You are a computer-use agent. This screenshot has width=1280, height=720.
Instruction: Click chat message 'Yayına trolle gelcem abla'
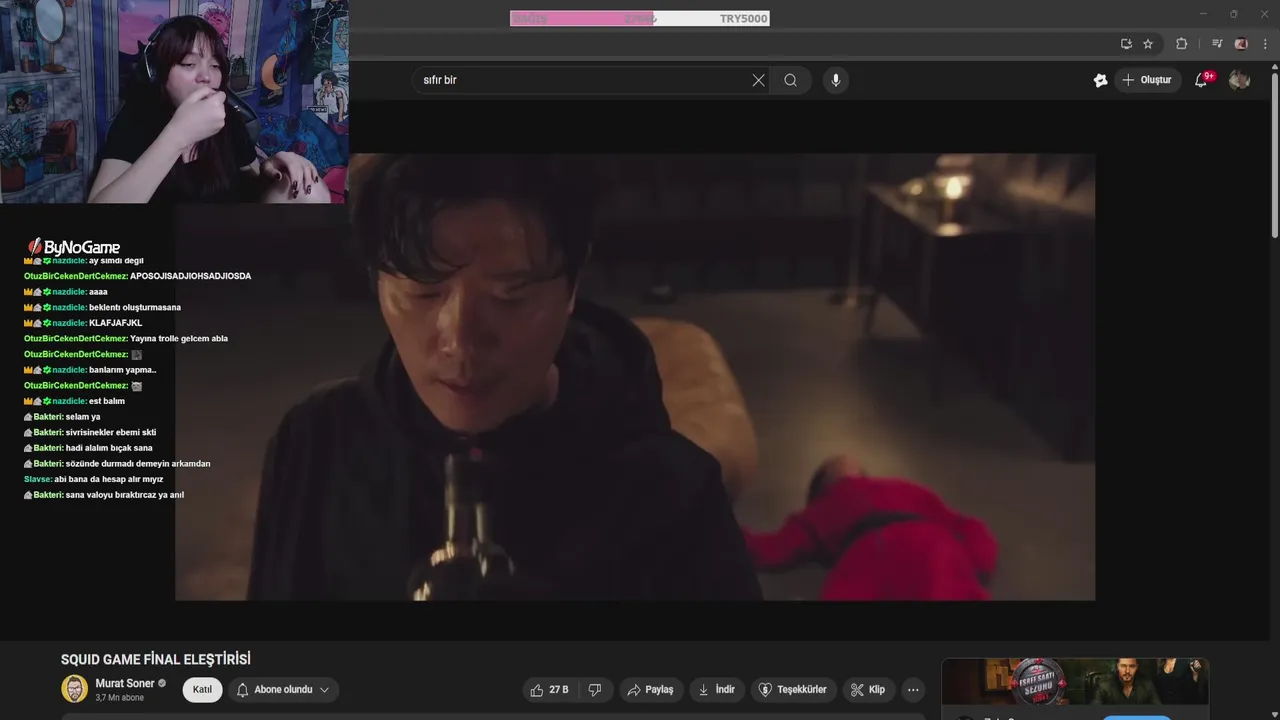click(x=179, y=339)
